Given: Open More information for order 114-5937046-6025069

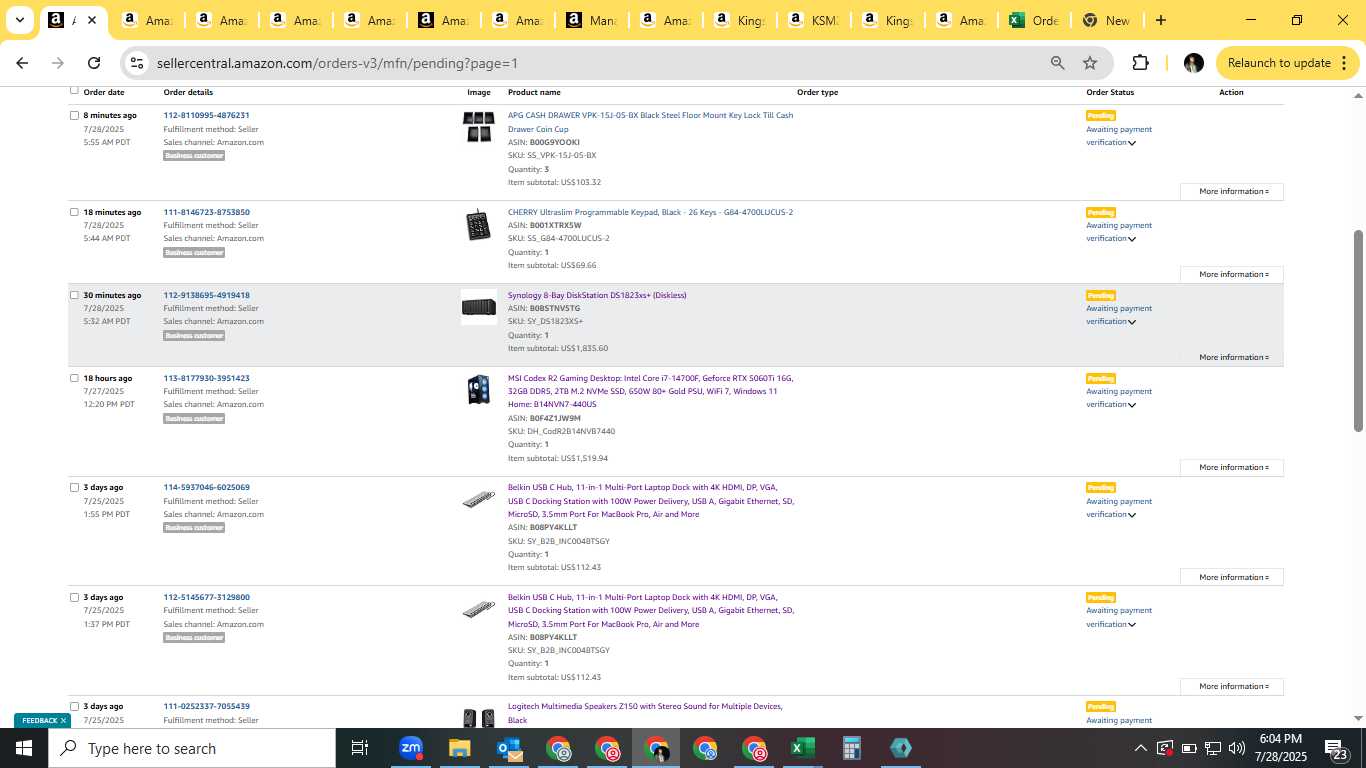Looking at the screenshot, I should coord(1232,577).
